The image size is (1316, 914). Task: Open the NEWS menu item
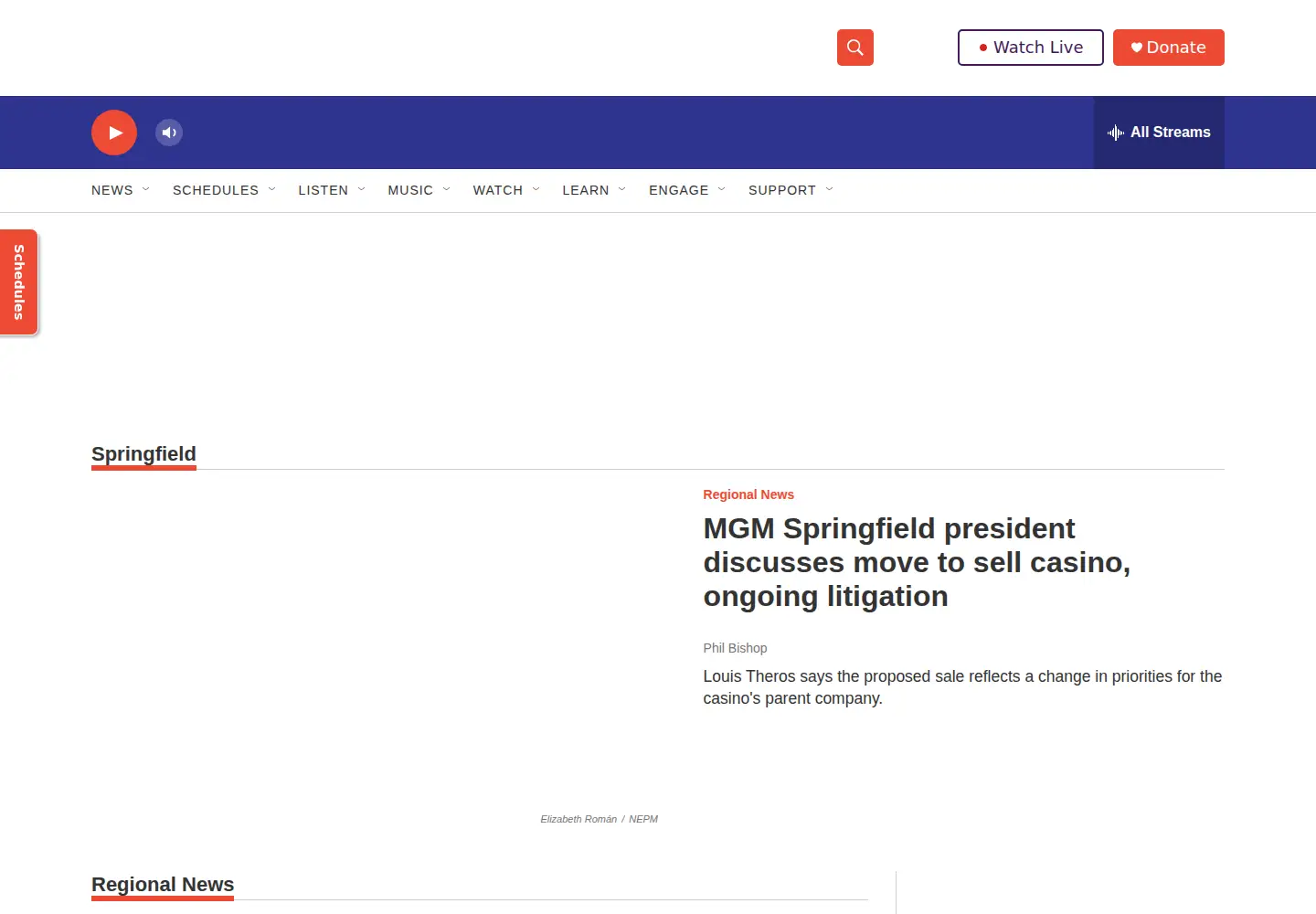(112, 190)
